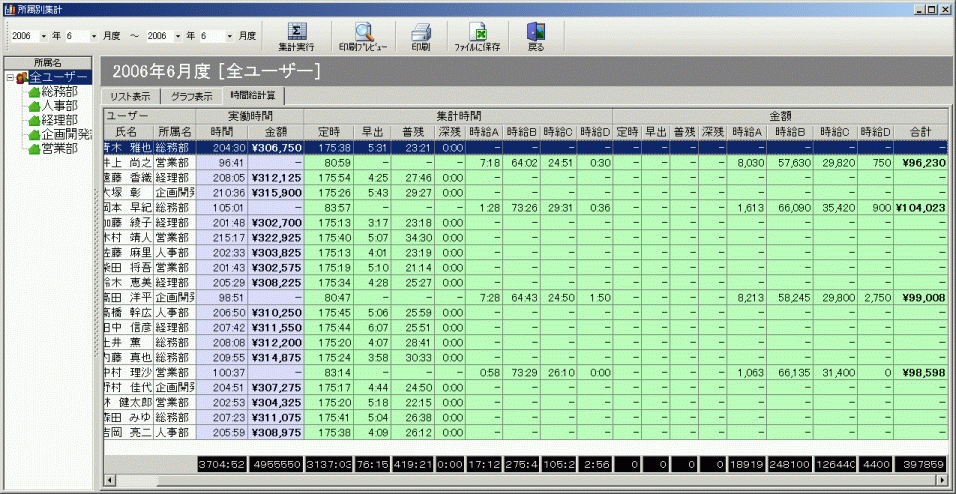Select the 時間給計算 tab

[x=254, y=95]
